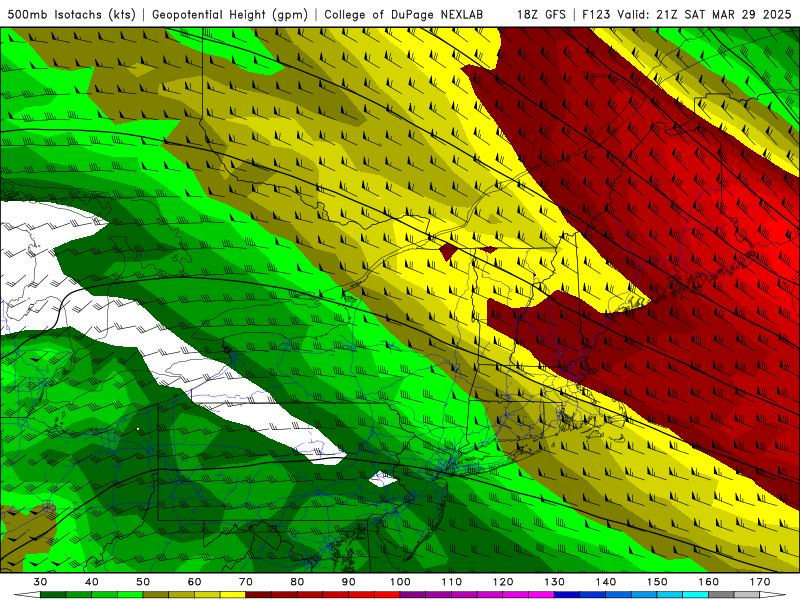This screenshot has width=800, height=600.
Task: Click the legend value "150"
Action: click(x=657, y=582)
